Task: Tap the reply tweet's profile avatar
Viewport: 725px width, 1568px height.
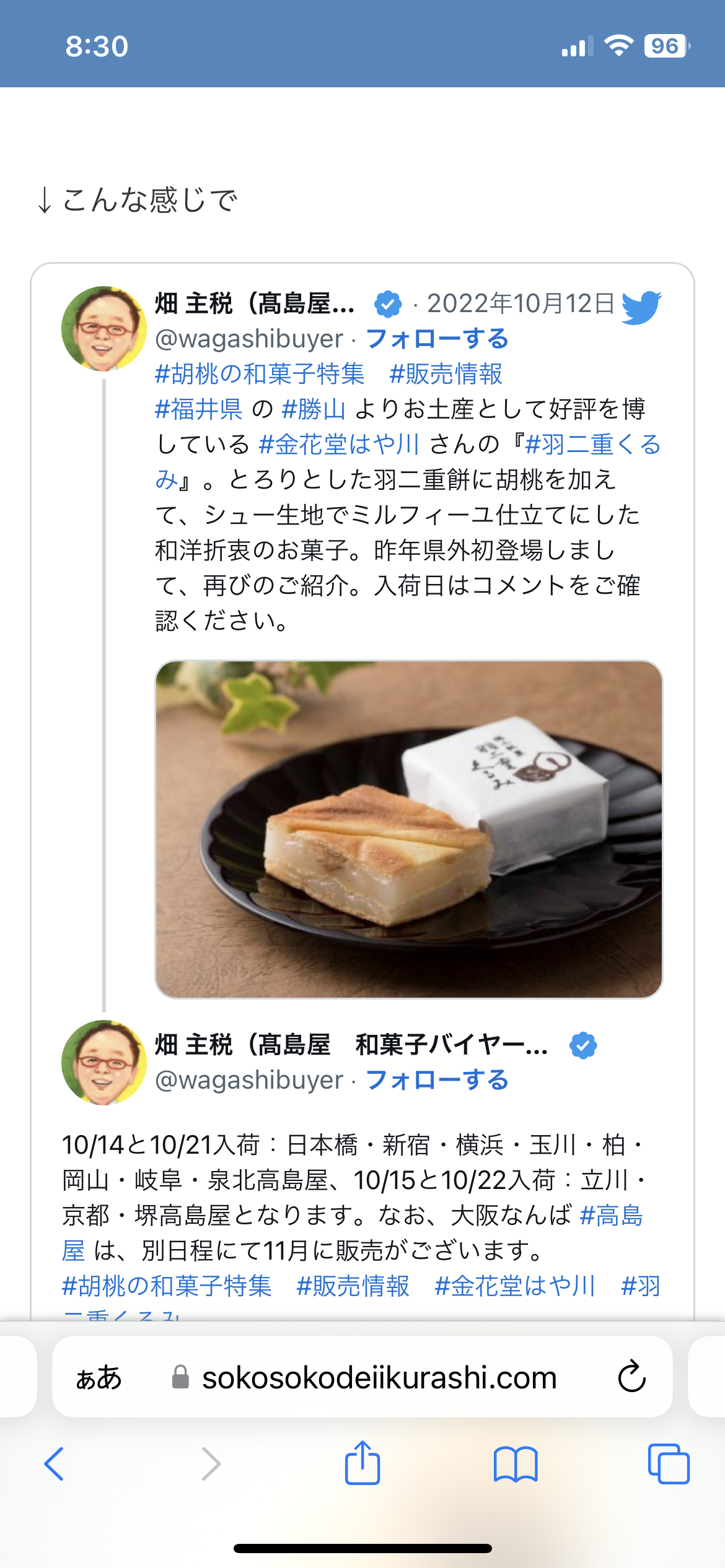Action: [x=104, y=1062]
